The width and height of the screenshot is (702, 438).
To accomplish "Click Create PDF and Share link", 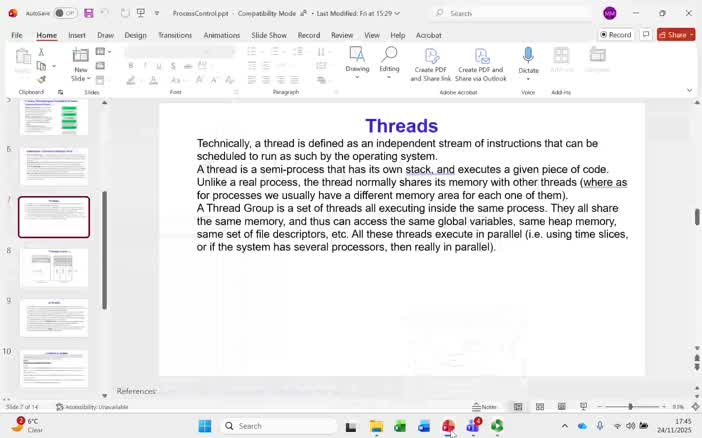I will pos(431,65).
